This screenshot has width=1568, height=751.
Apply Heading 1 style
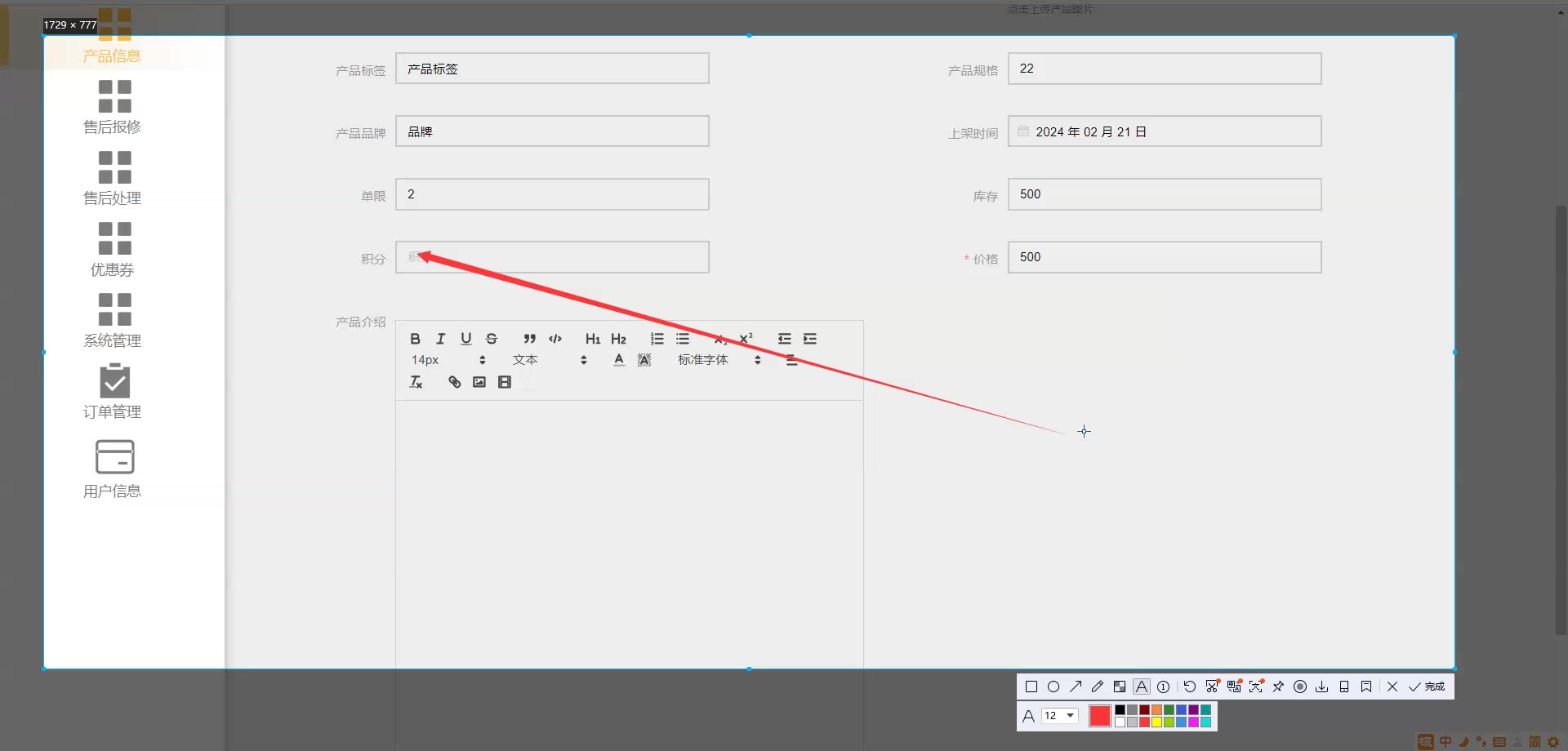[593, 339]
